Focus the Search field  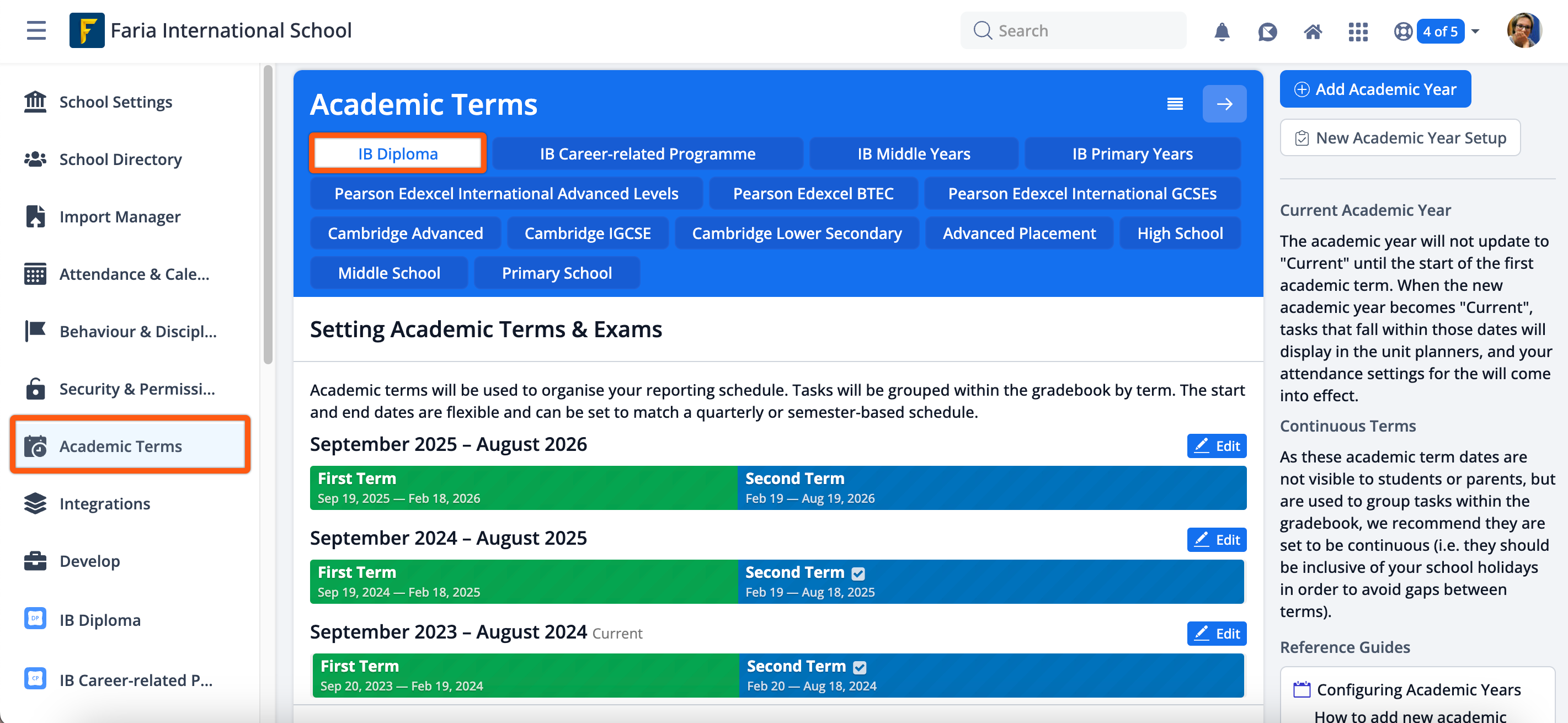pyautogui.click(x=1073, y=30)
